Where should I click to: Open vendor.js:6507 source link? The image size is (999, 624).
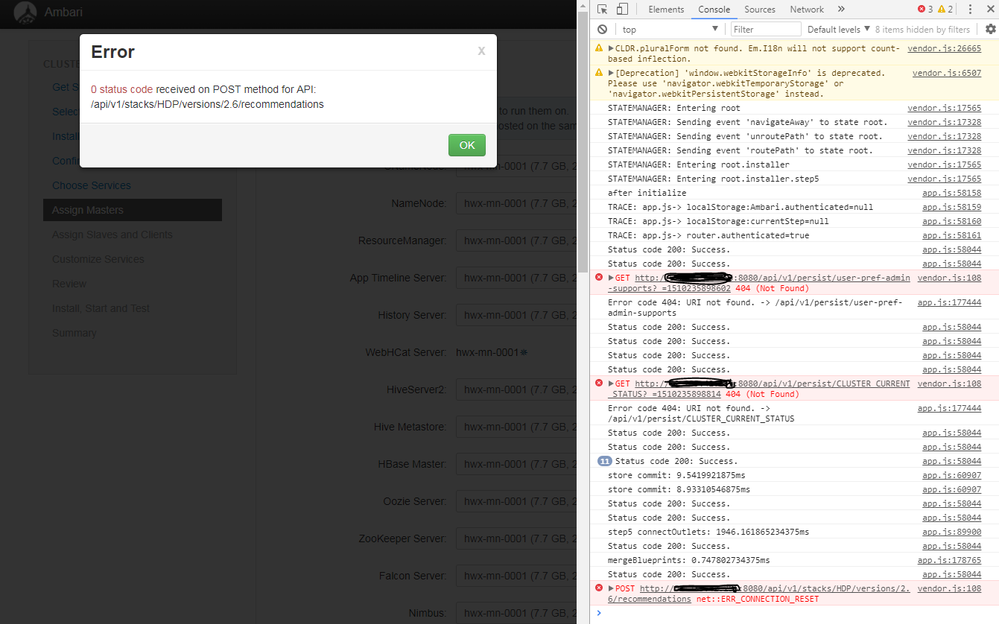coord(947,73)
